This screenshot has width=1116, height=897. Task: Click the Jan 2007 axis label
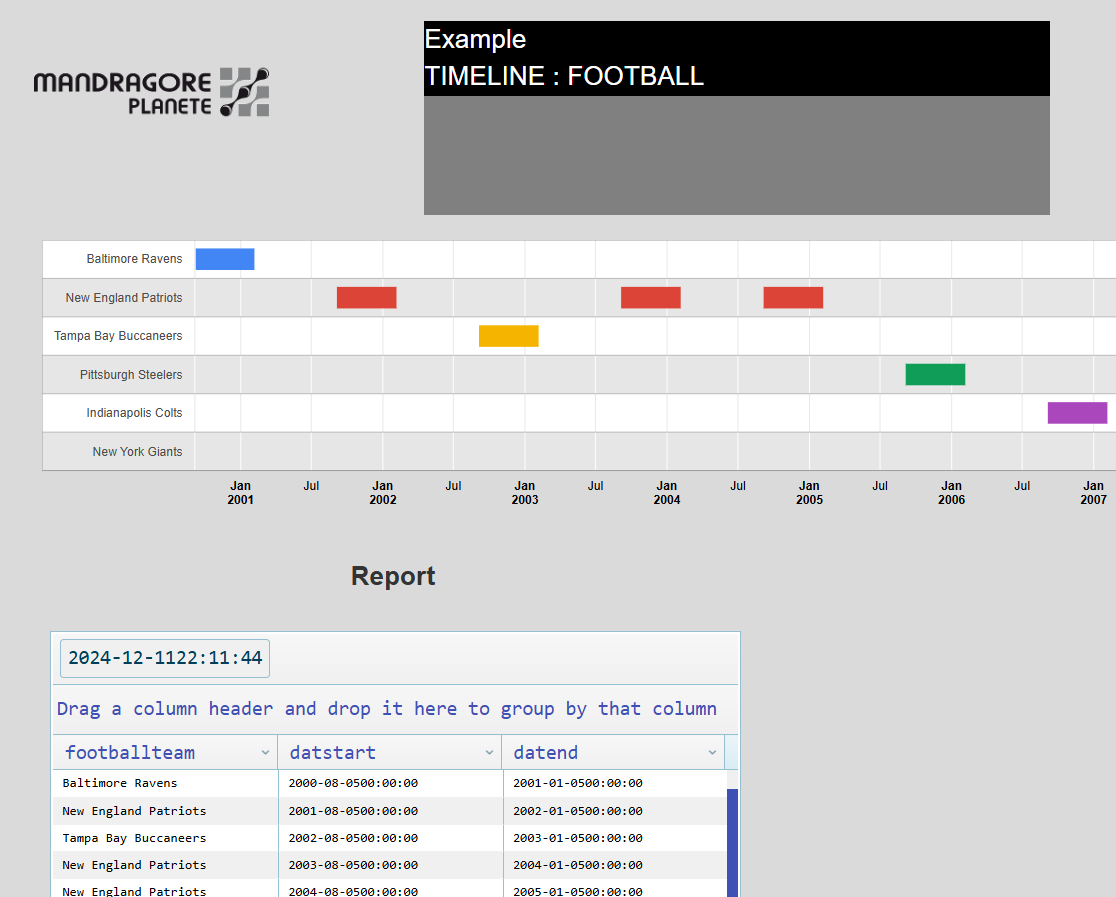point(1093,493)
